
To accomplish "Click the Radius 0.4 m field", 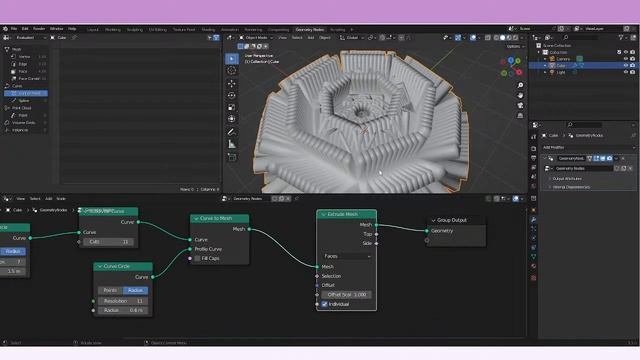I will click(123, 310).
